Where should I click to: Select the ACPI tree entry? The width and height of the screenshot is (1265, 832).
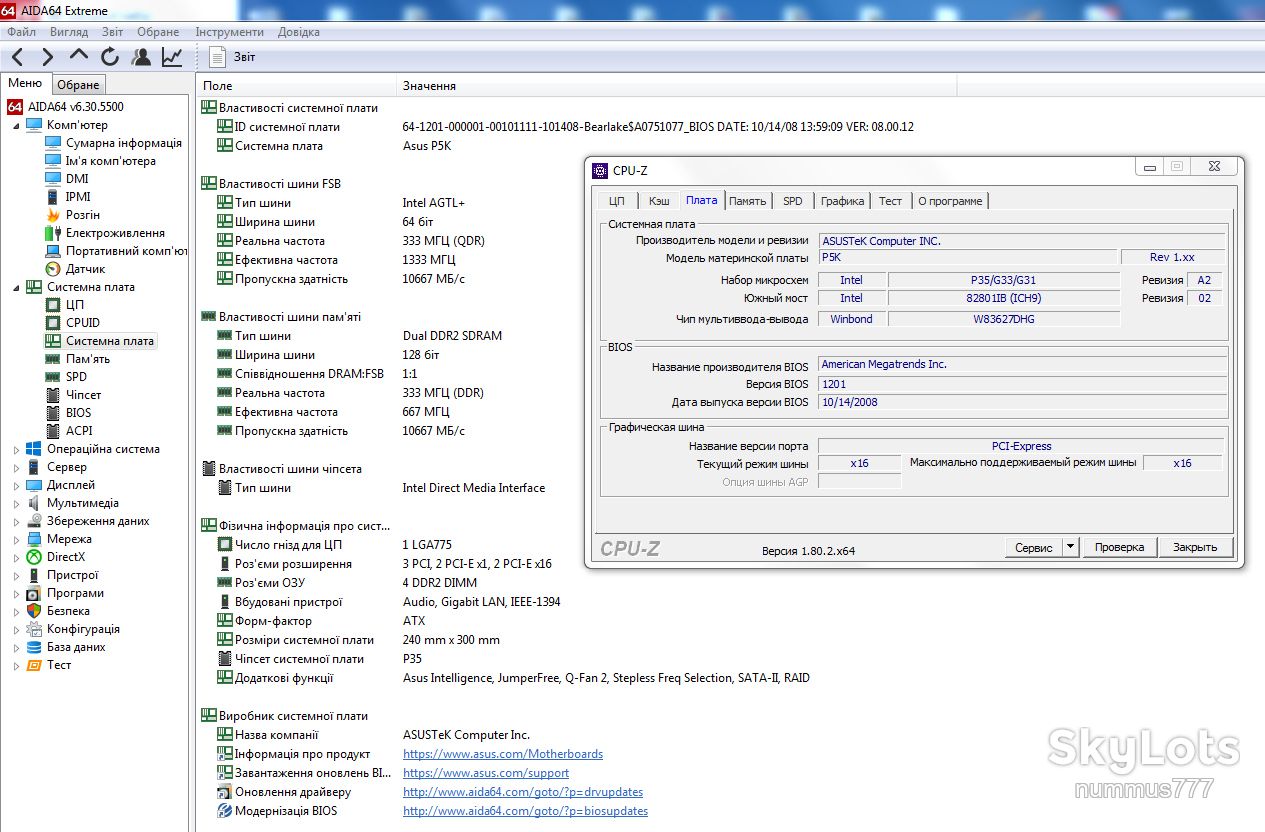(79, 431)
